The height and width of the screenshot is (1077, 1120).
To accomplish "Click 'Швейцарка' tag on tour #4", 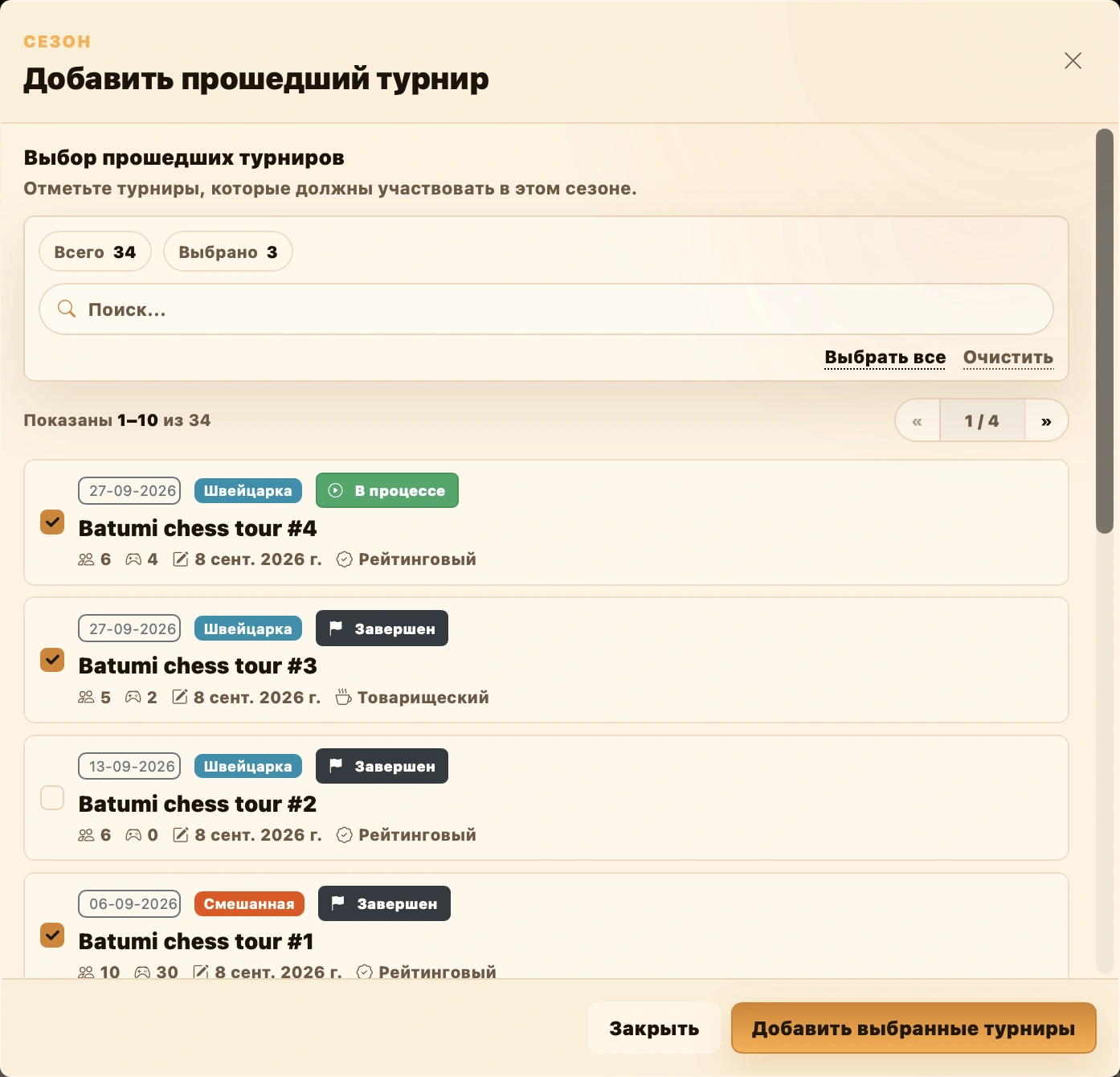I will (x=248, y=490).
